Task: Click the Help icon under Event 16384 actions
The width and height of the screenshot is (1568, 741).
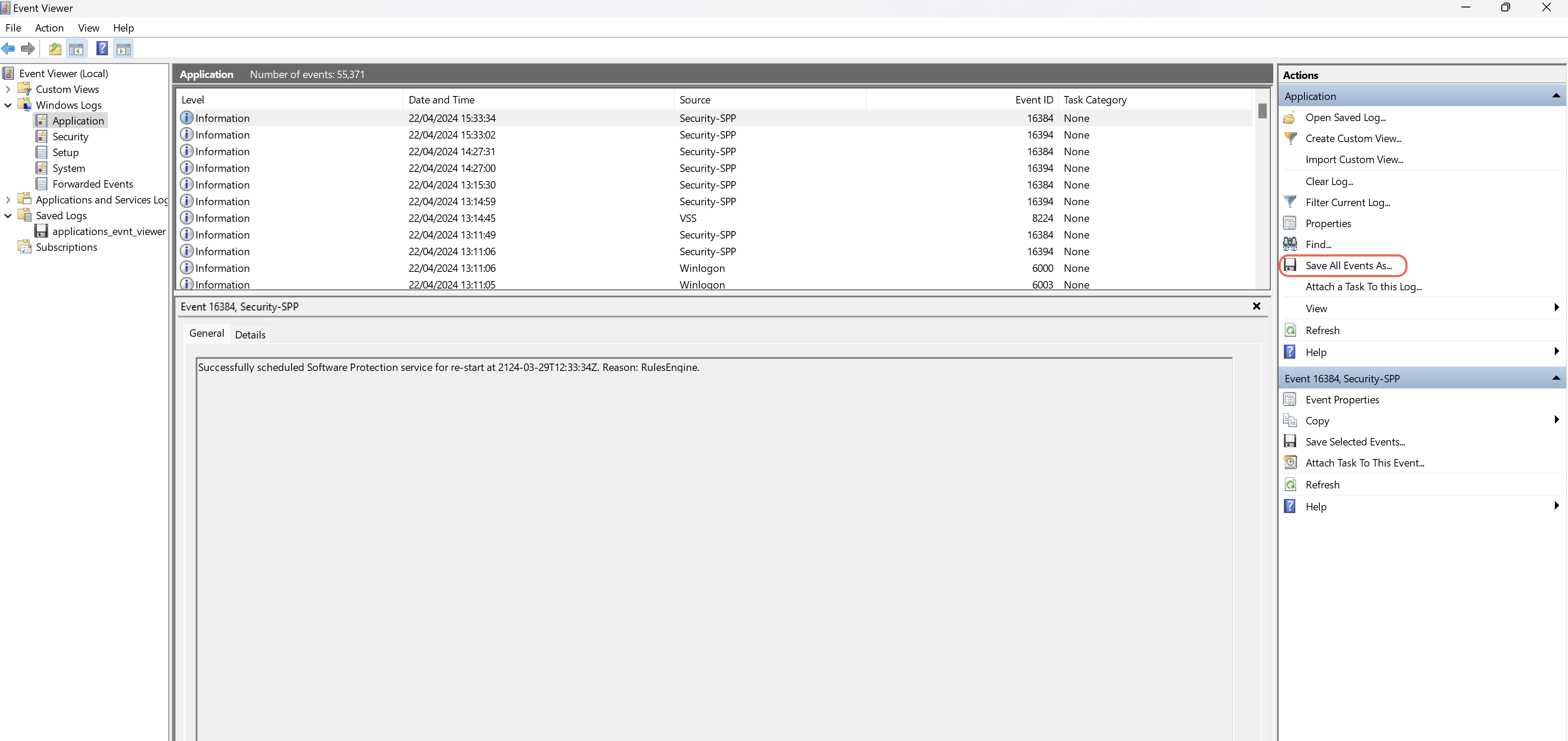Action: tap(1290, 506)
